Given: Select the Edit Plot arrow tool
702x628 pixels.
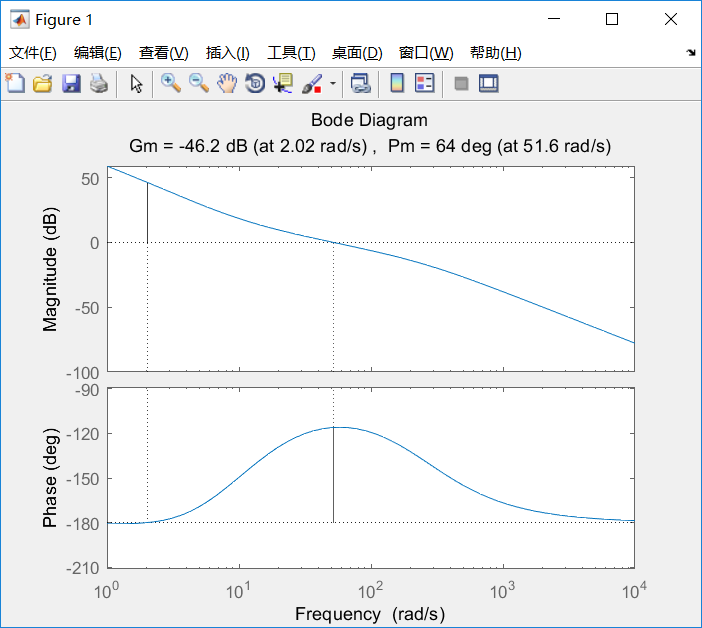Looking at the screenshot, I should tap(136, 83).
